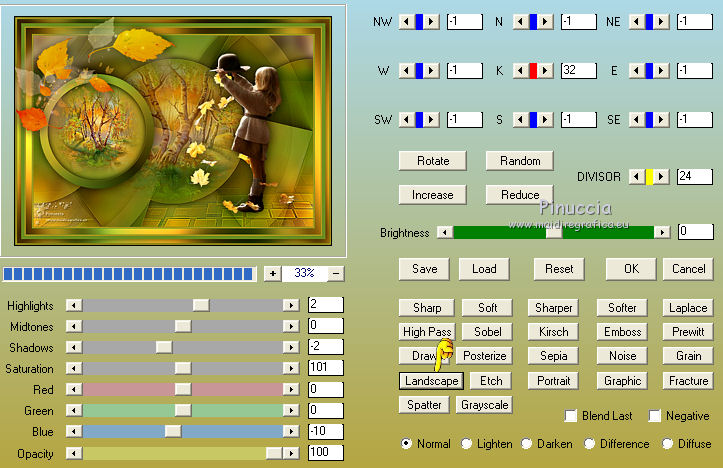Click the Random button
The height and width of the screenshot is (468, 723).
[520, 161]
